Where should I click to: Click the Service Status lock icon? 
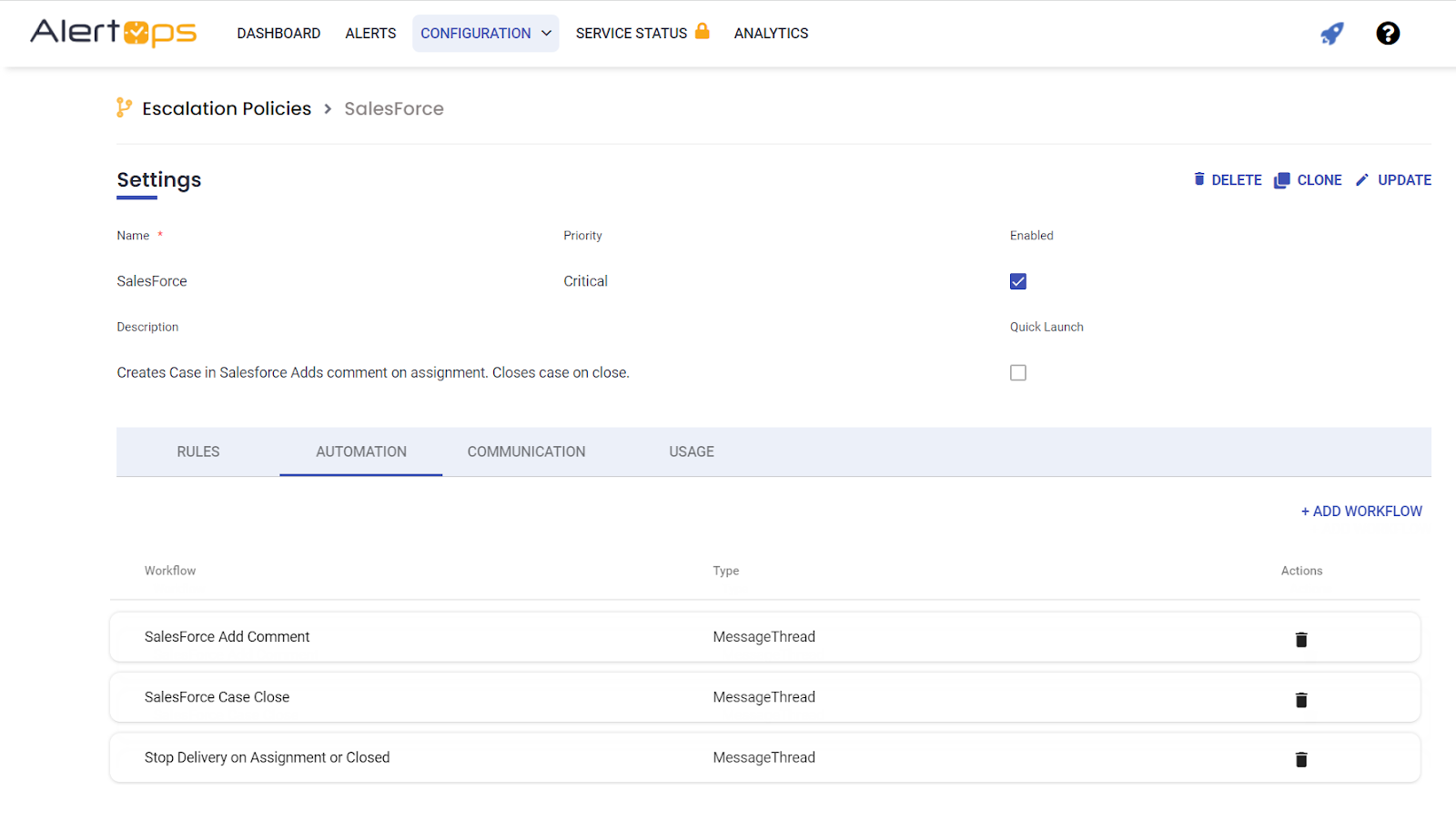(702, 31)
